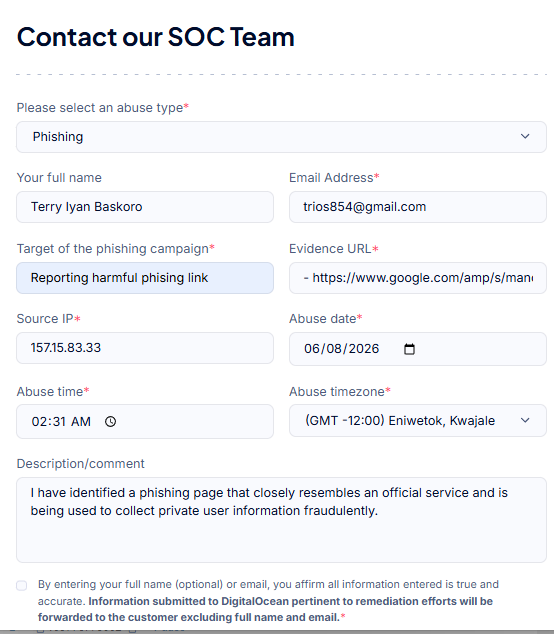Edit the Your full name field
554x634 pixels.
pos(145,207)
